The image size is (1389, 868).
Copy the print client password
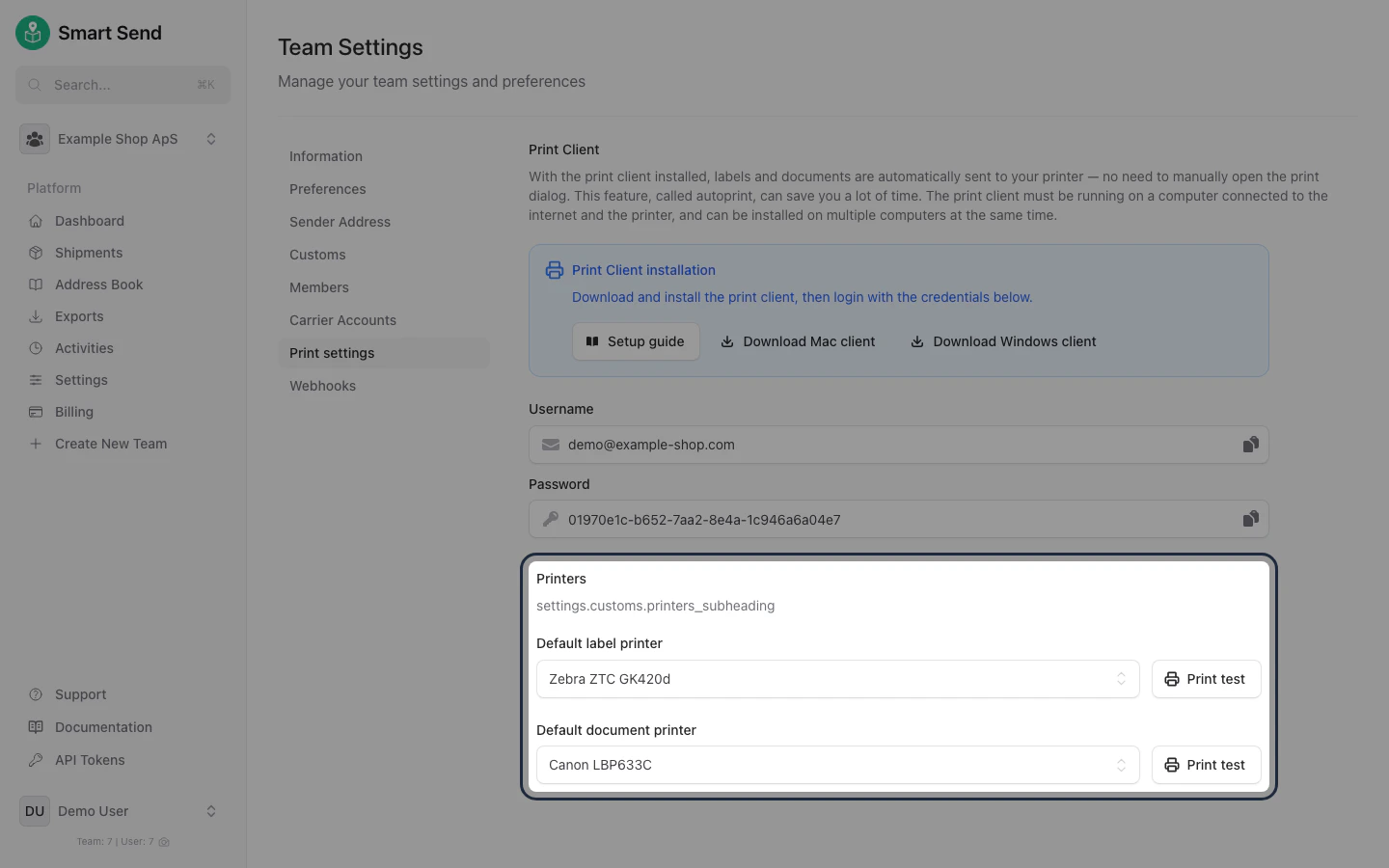tap(1250, 519)
